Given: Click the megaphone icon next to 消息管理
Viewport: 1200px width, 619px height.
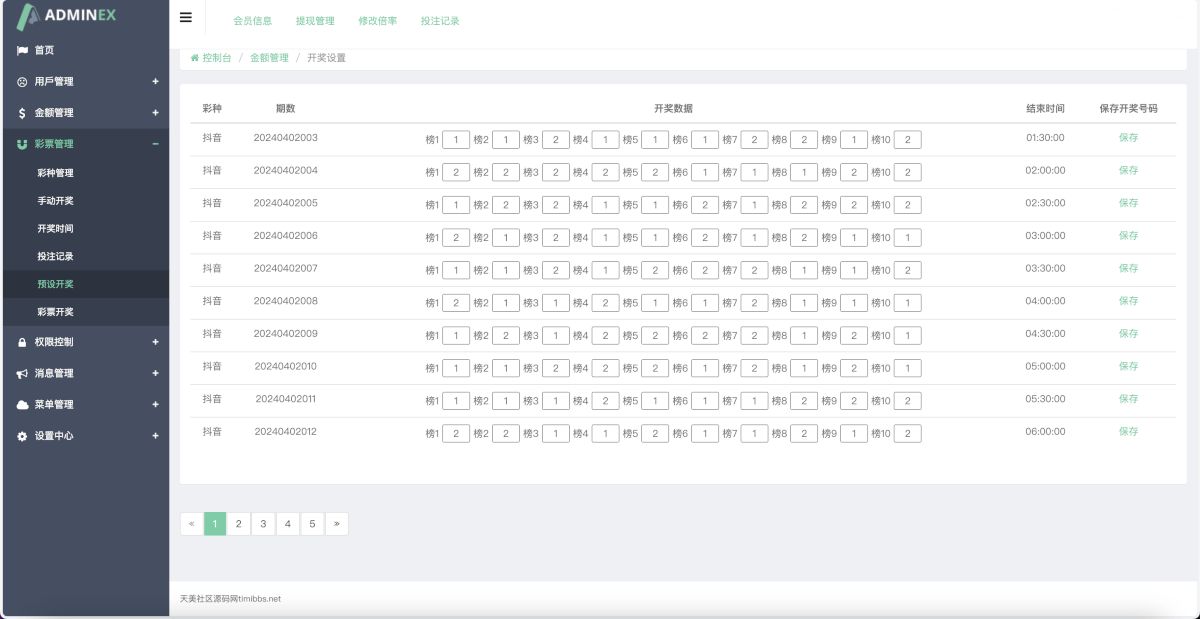Looking at the screenshot, I should click(22, 374).
